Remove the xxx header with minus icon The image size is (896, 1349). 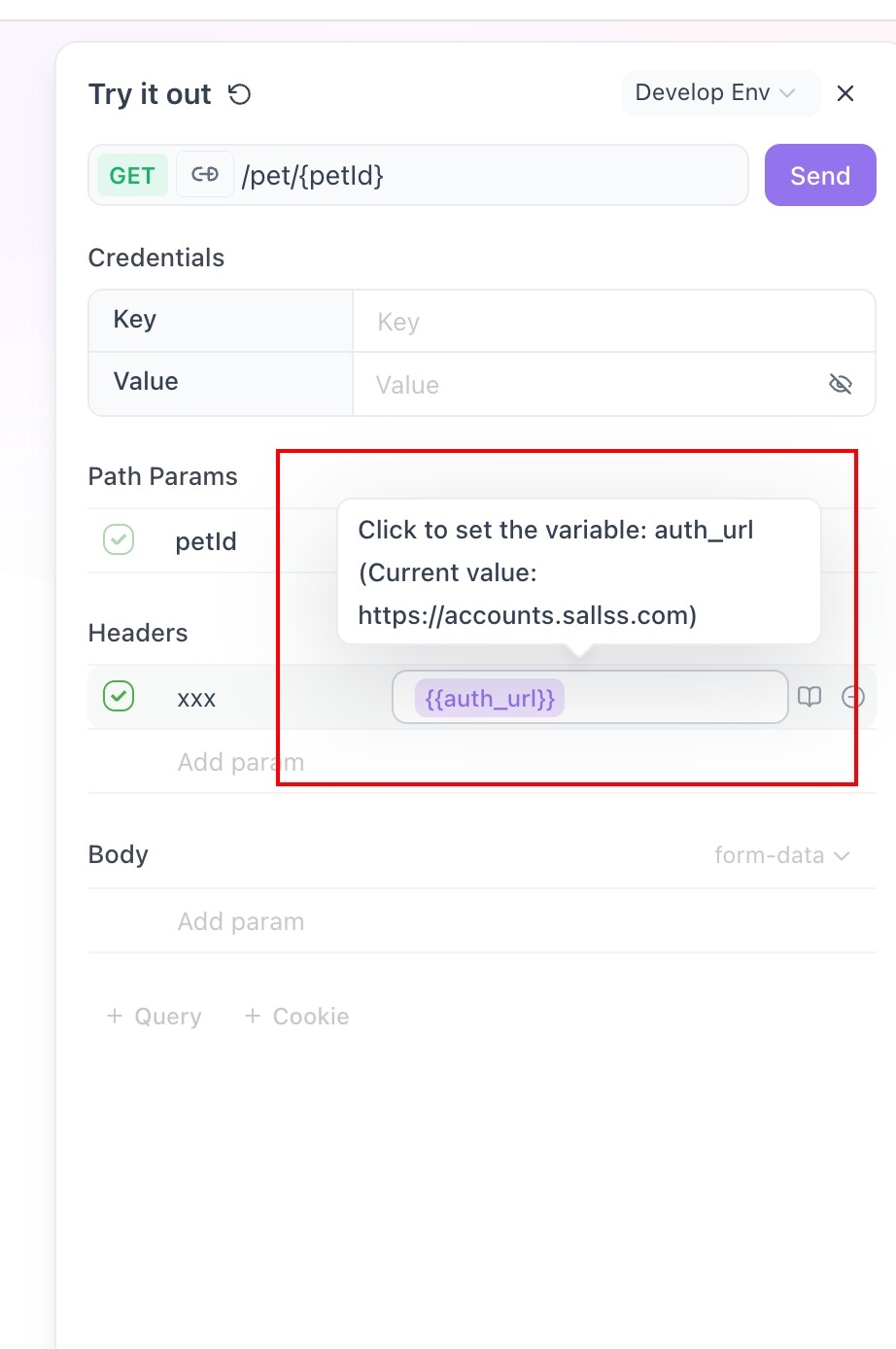852,697
